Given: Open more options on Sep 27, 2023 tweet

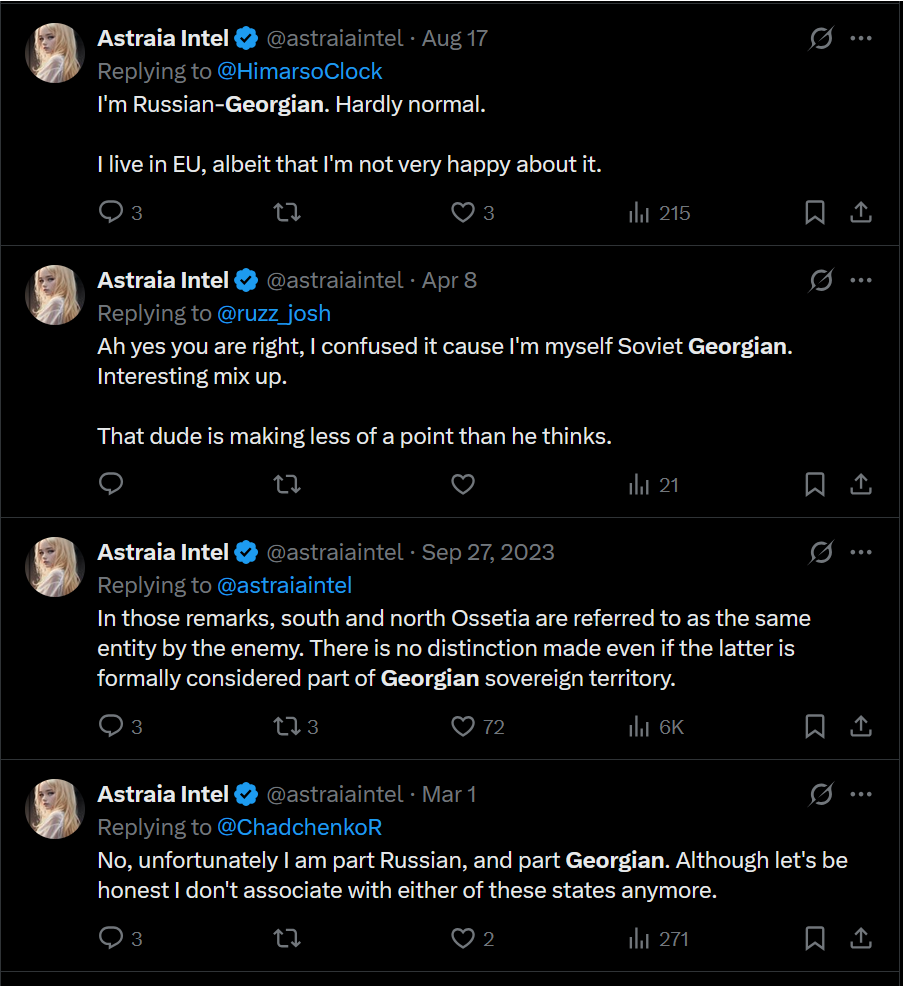Looking at the screenshot, I should pyautogui.click(x=861, y=553).
